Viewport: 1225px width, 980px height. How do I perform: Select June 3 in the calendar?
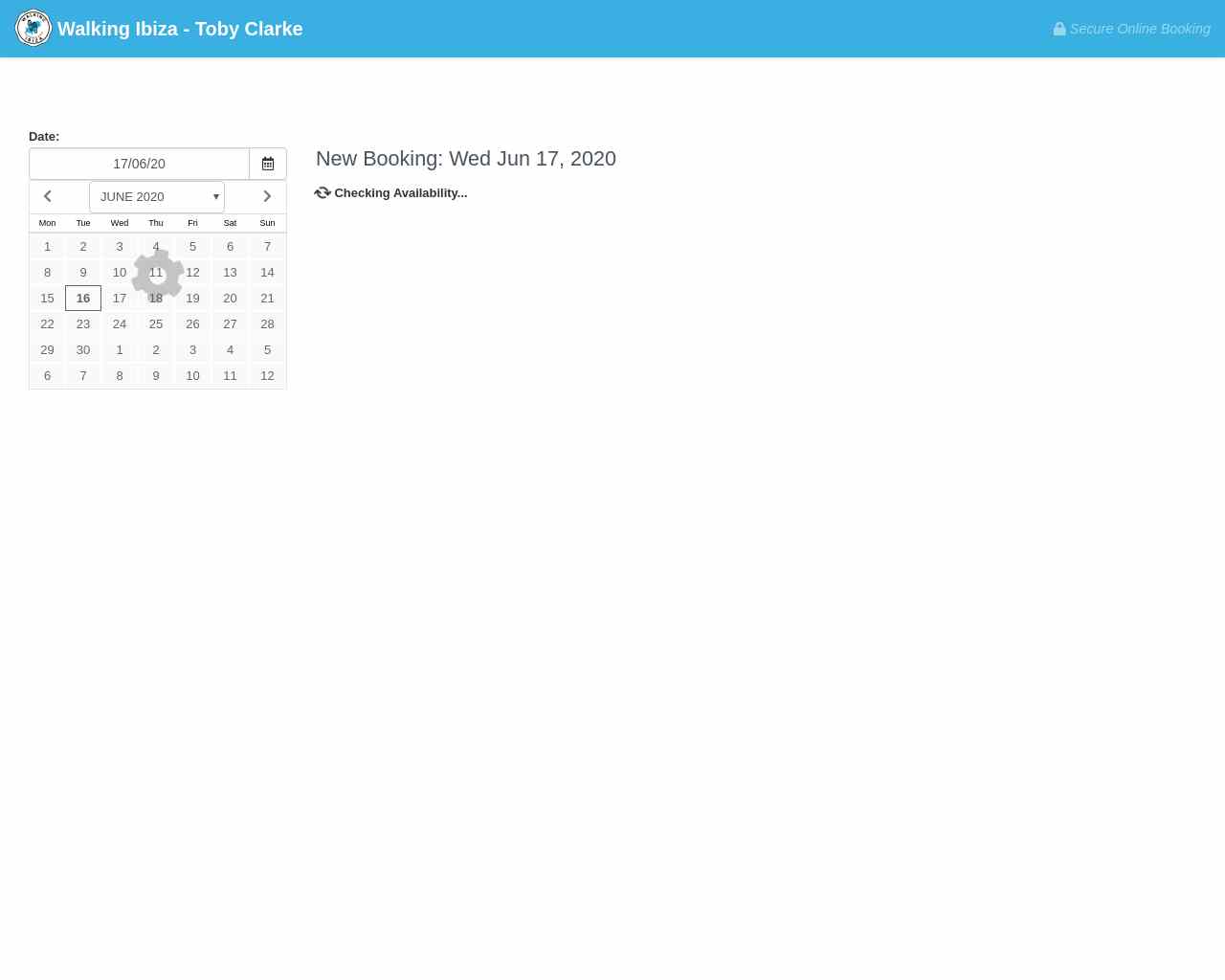click(120, 247)
